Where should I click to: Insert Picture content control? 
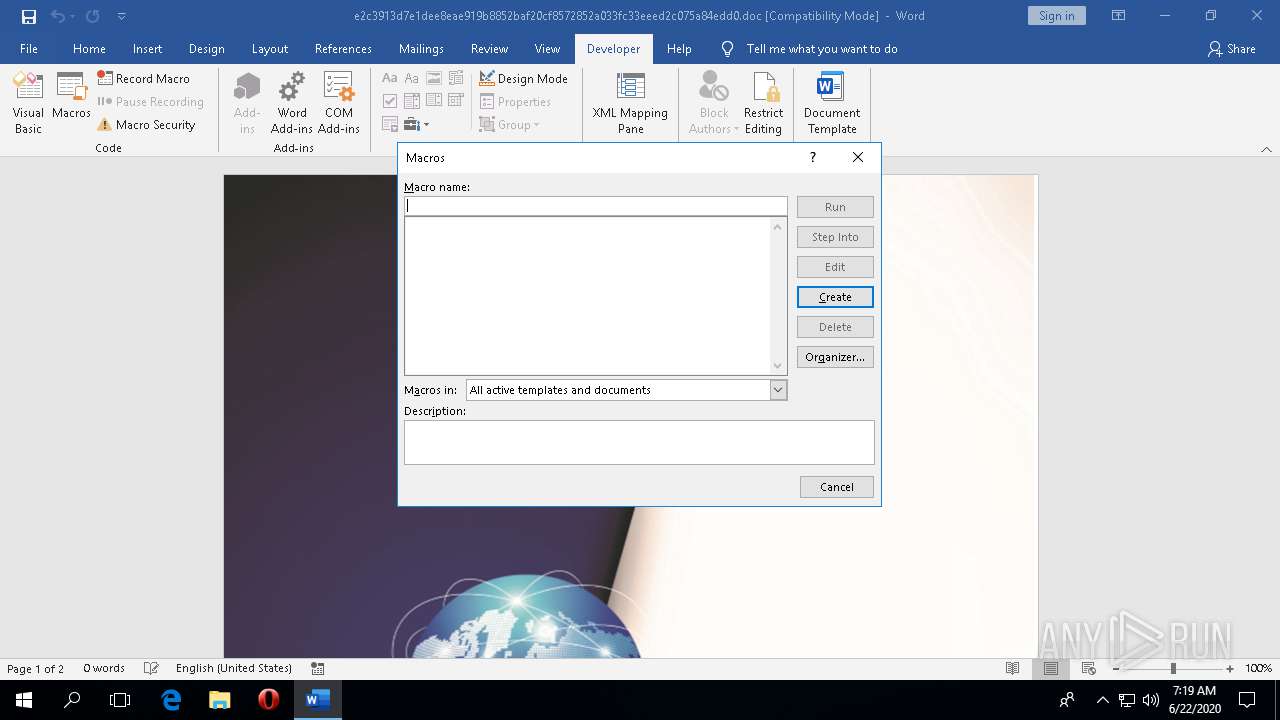click(434, 78)
